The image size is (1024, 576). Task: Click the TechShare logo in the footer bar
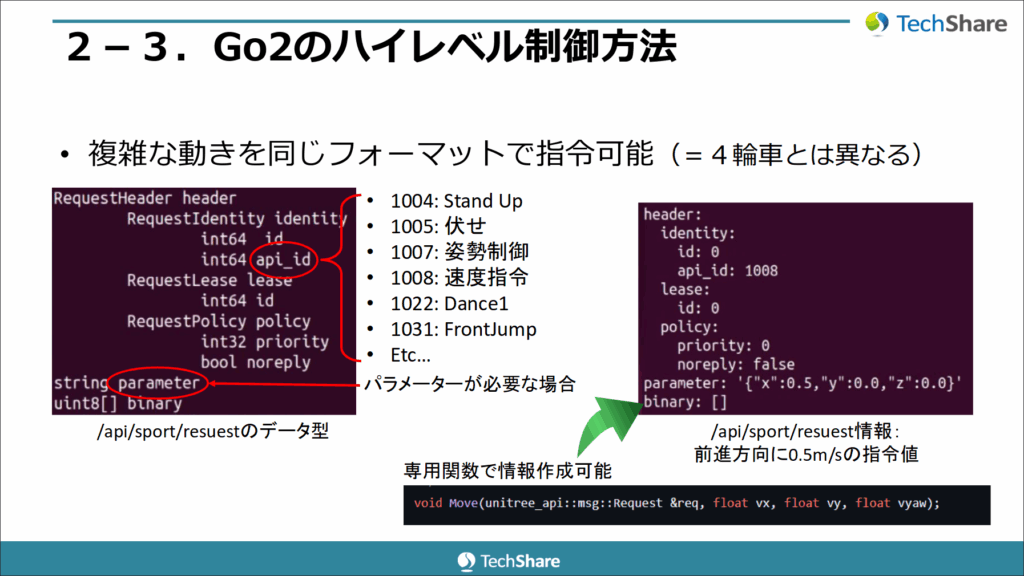[509, 560]
